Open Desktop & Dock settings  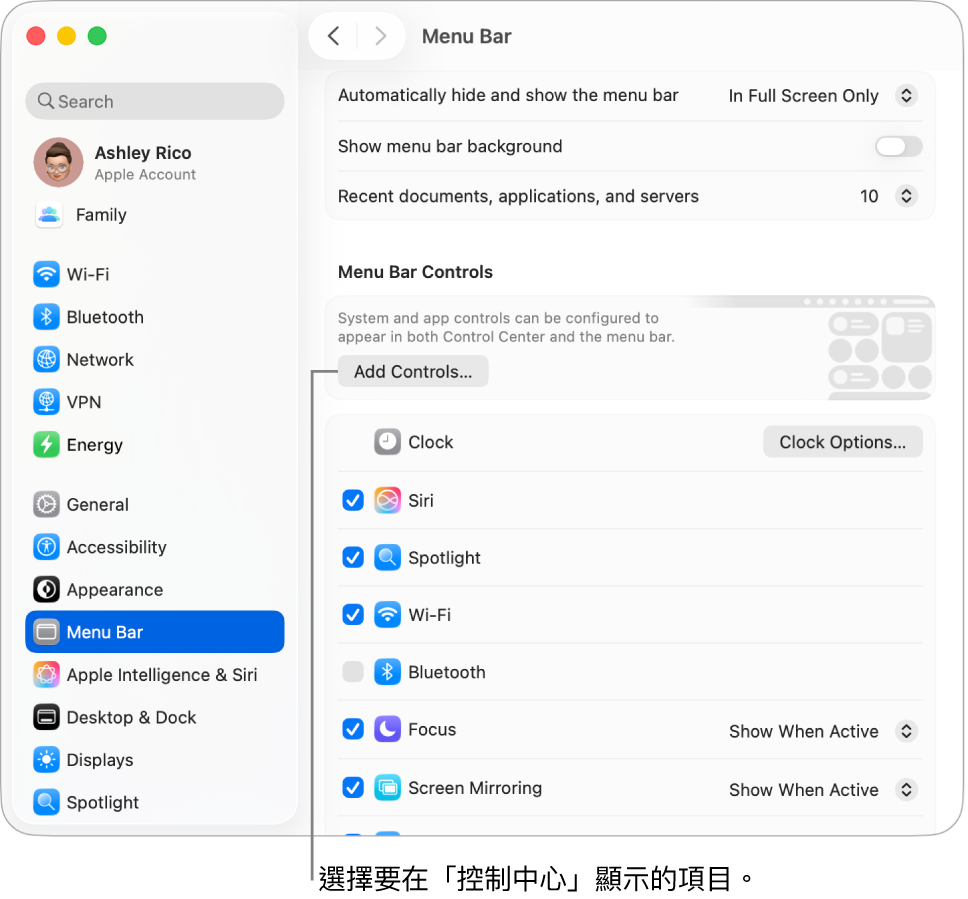130,717
